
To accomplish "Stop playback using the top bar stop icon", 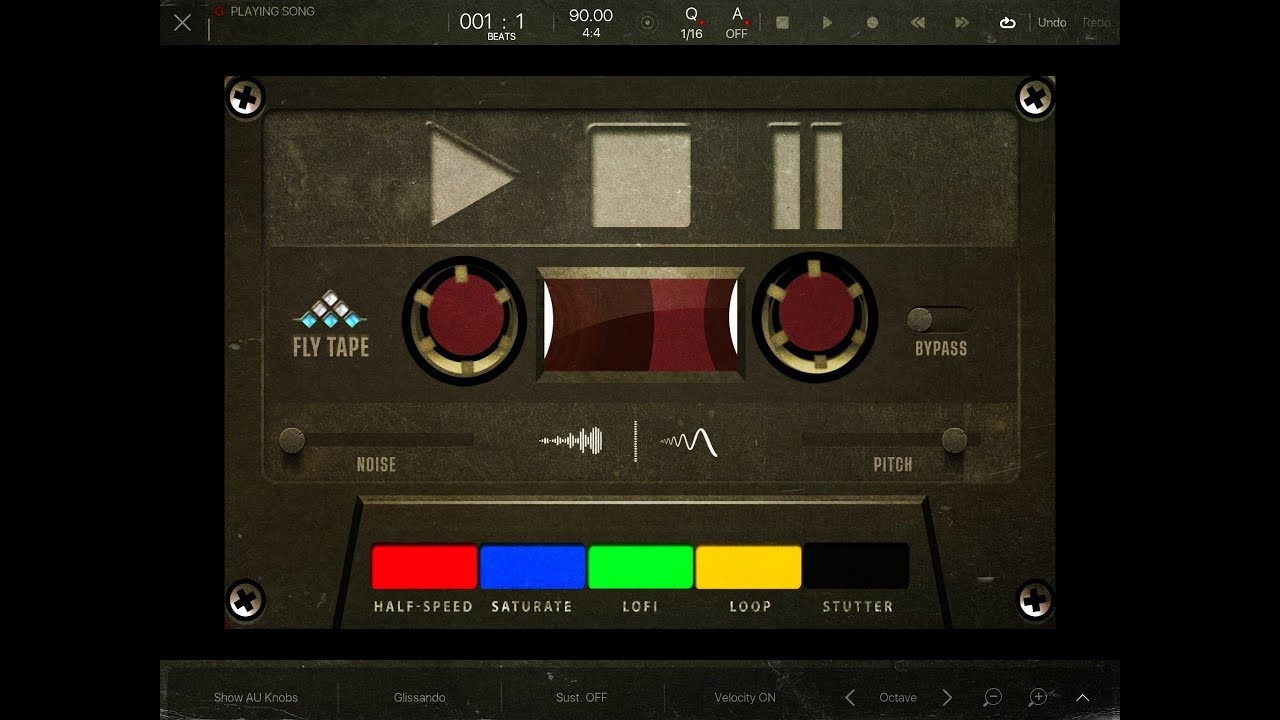I will (x=782, y=22).
